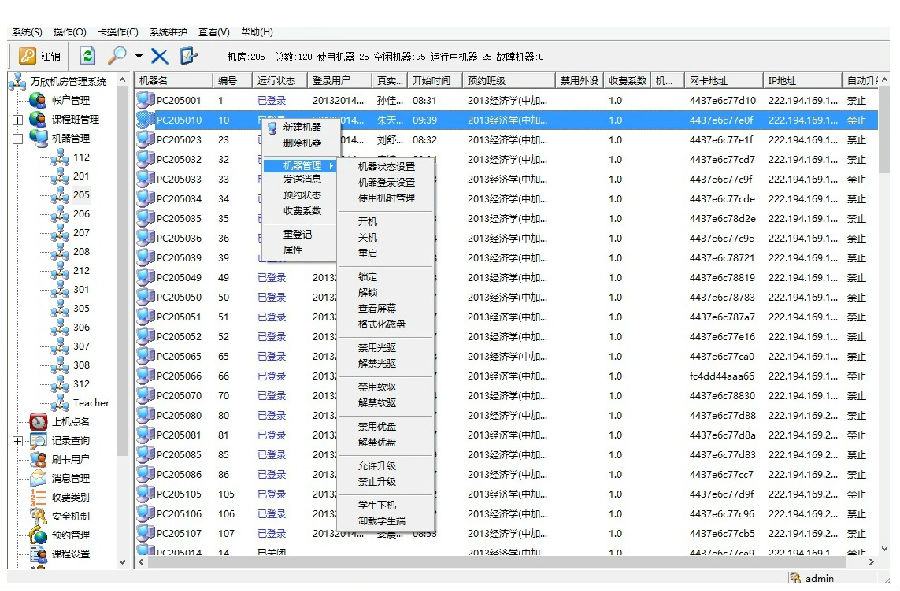The width and height of the screenshot is (900, 591).
Task: Click the horizontal scrollbar under machine list
Action: click(500, 562)
